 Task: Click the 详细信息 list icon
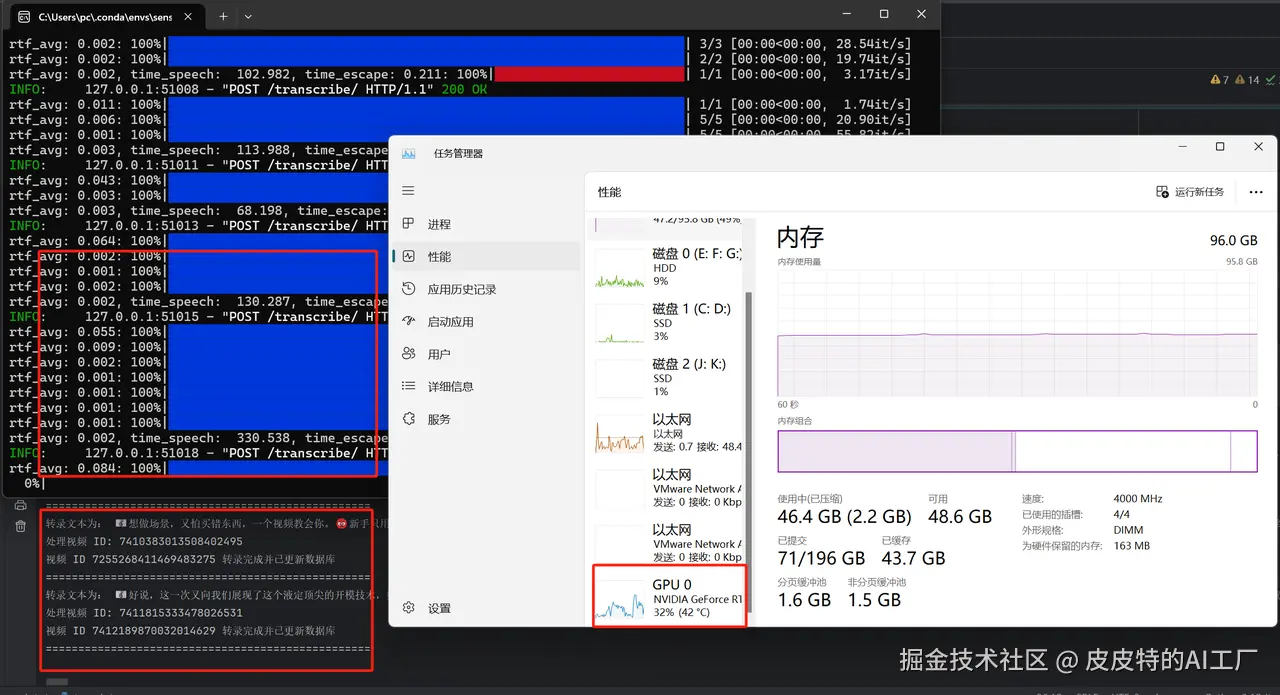[x=408, y=386]
